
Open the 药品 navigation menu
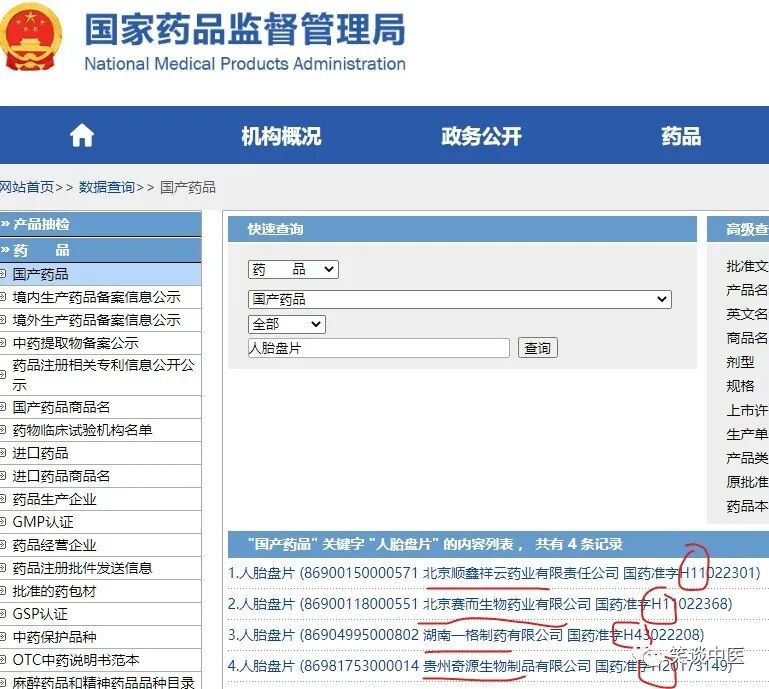point(681,136)
